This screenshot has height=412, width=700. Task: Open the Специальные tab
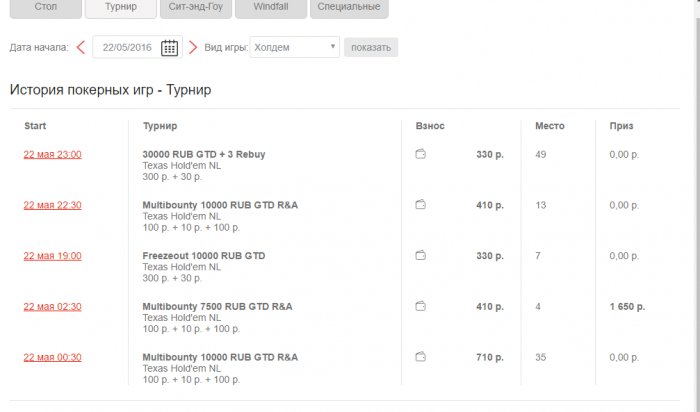click(x=346, y=7)
